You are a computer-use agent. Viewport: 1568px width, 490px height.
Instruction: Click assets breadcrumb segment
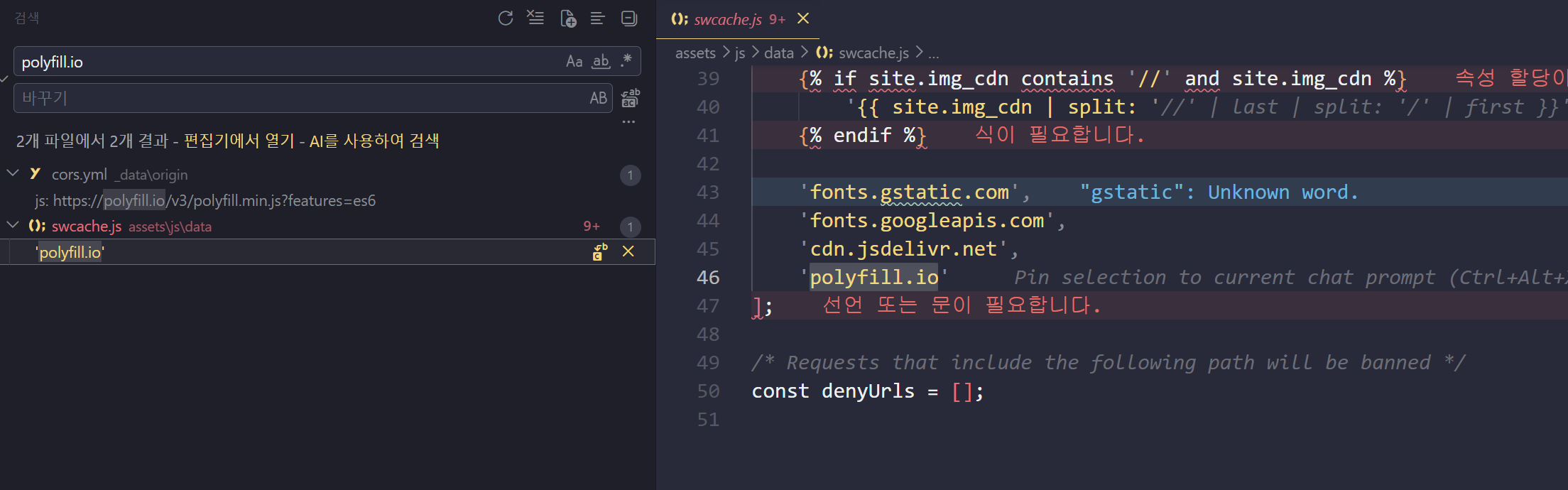tap(695, 53)
